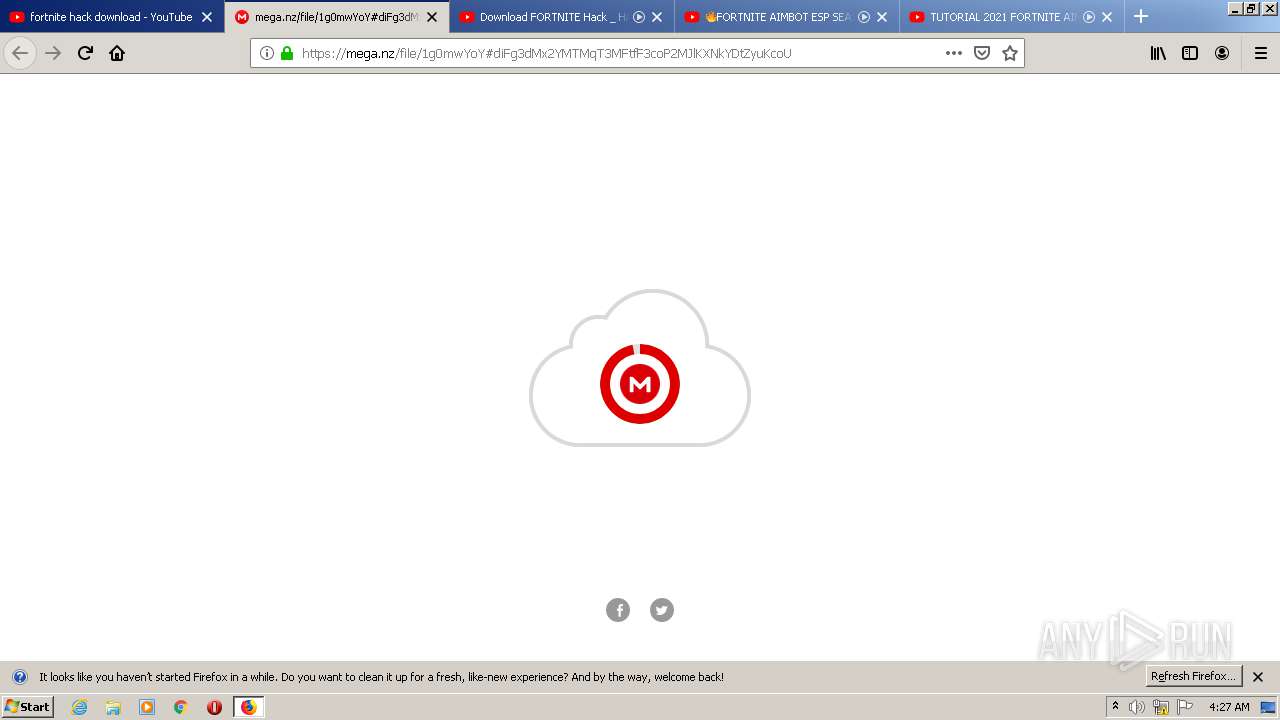Image resolution: width=1280 pixels, height=720 pixels.
Task: Launch Internet Explorer from the taskbar
Action: [x=80, y=707]
